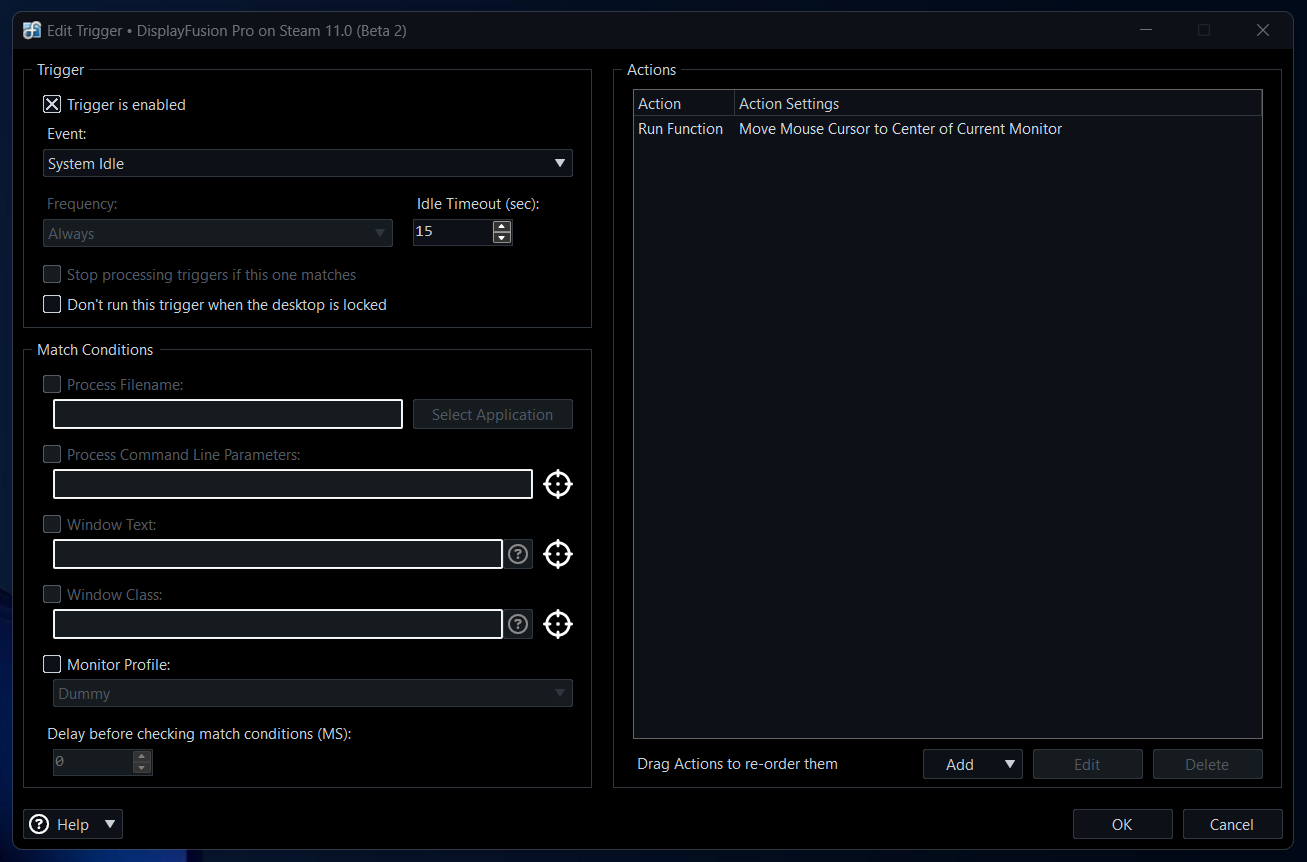Confirm with the OK button
The width and height of the screenshot is (1307, 862).
[1122, 824]
